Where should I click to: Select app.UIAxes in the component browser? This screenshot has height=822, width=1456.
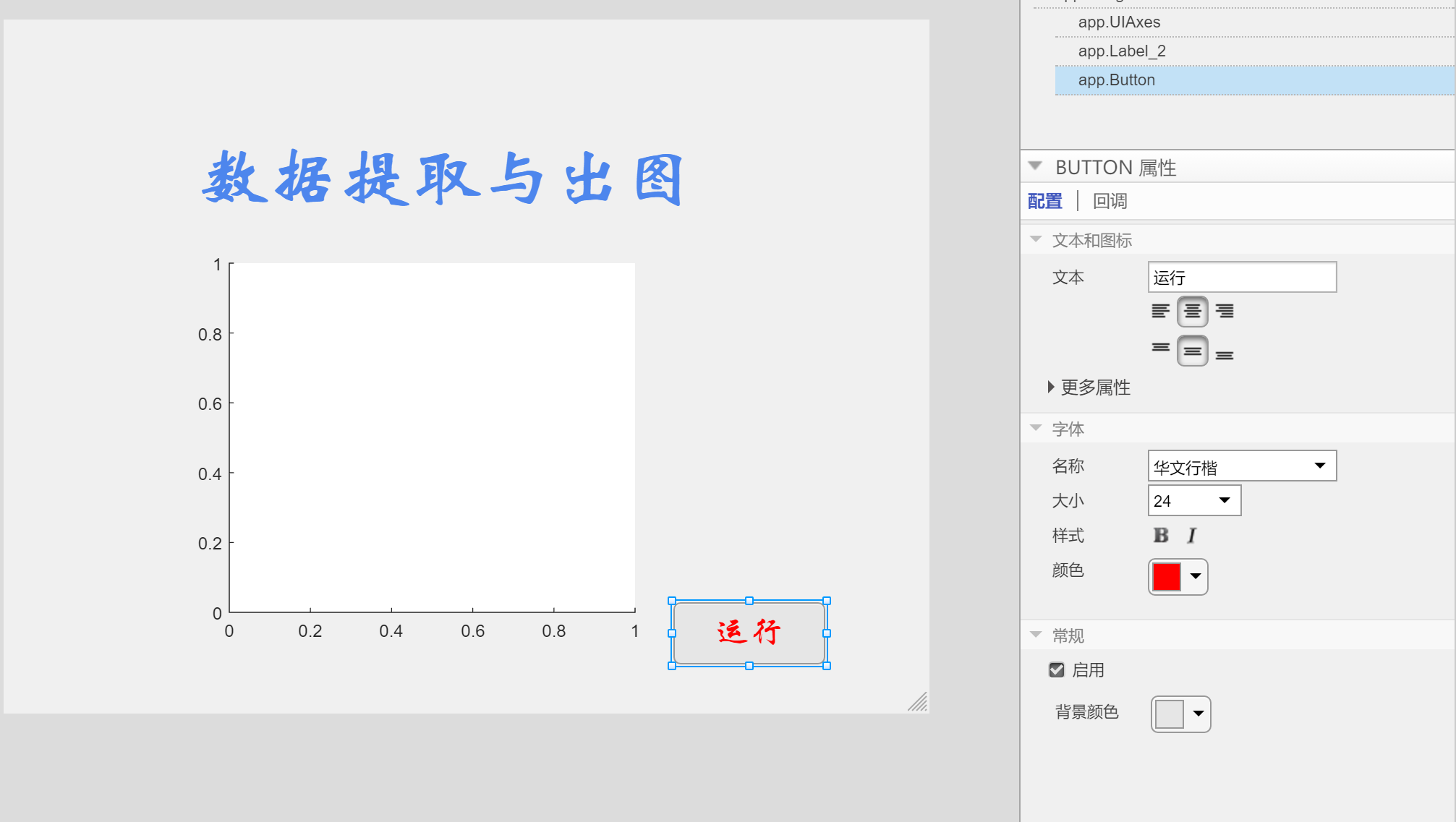pyautogui.click(x=1120, y=22)
